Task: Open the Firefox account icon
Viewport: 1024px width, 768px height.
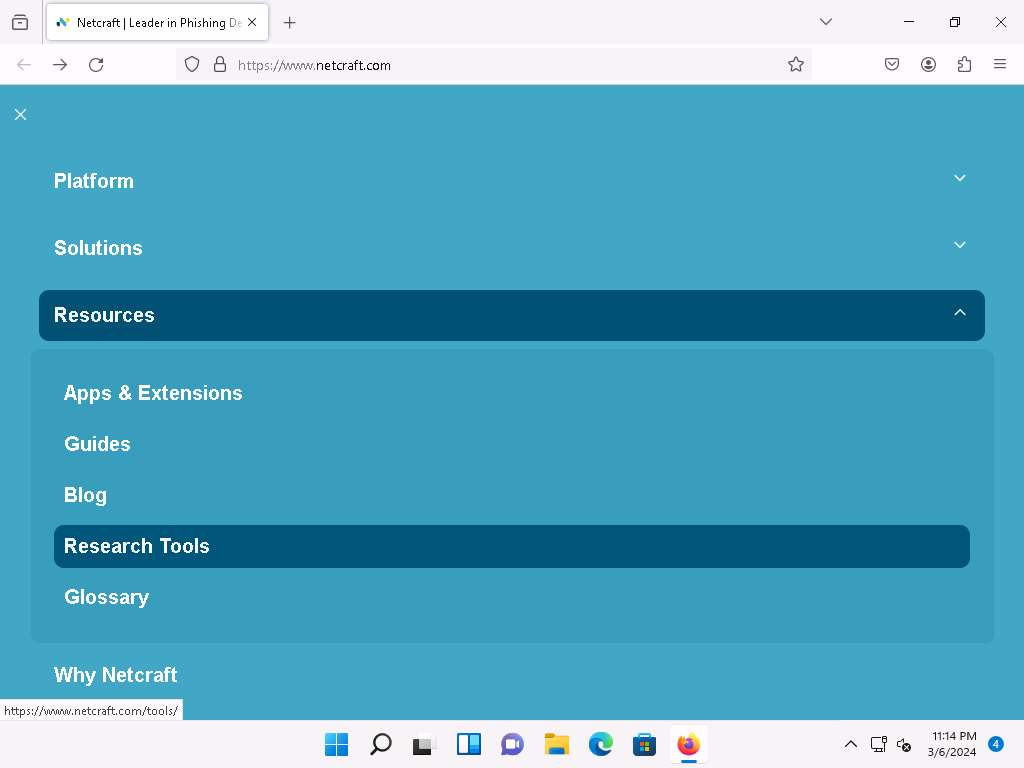Action: (928, 65)
